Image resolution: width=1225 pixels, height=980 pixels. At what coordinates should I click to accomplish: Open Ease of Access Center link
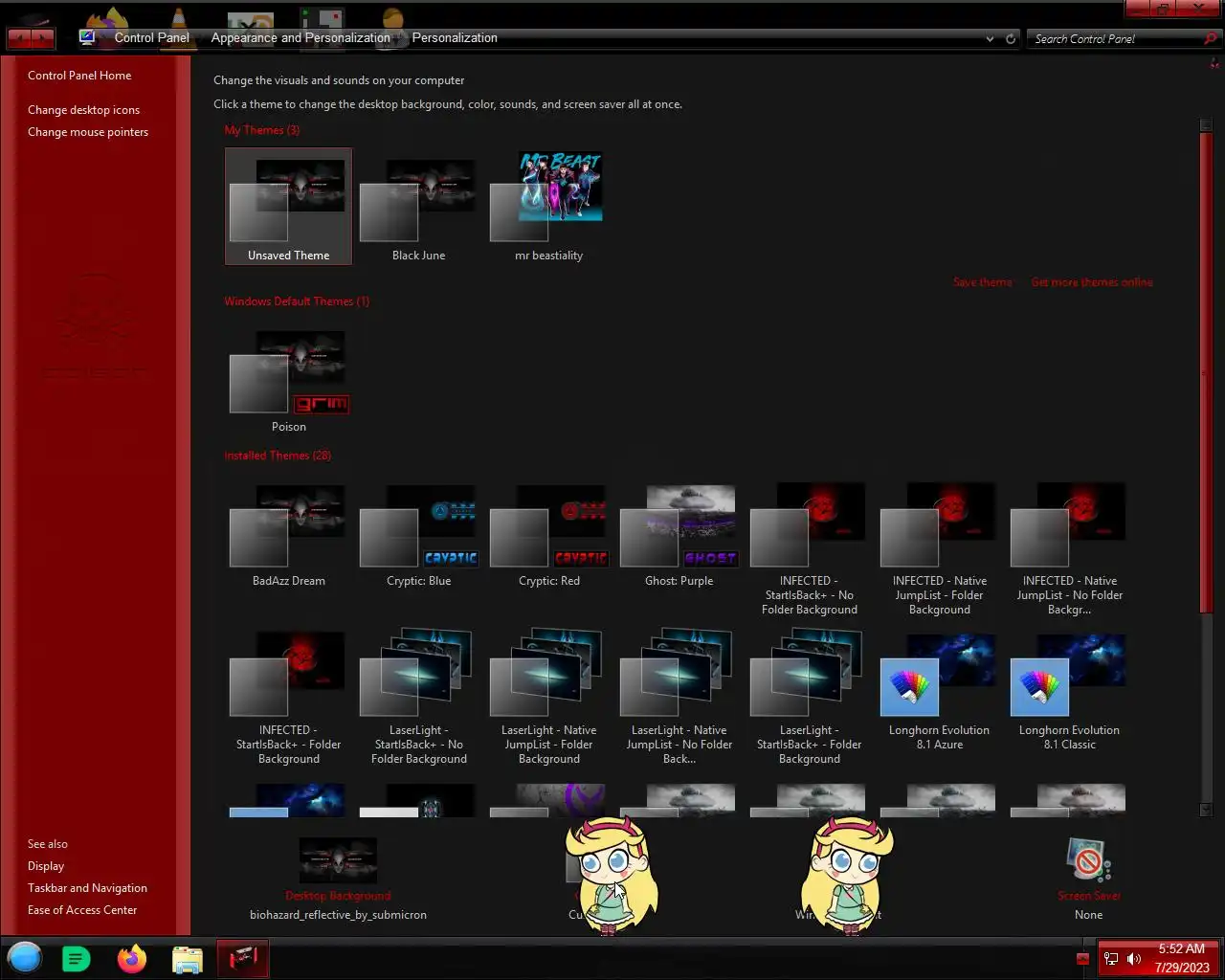[x=82, y=910]
